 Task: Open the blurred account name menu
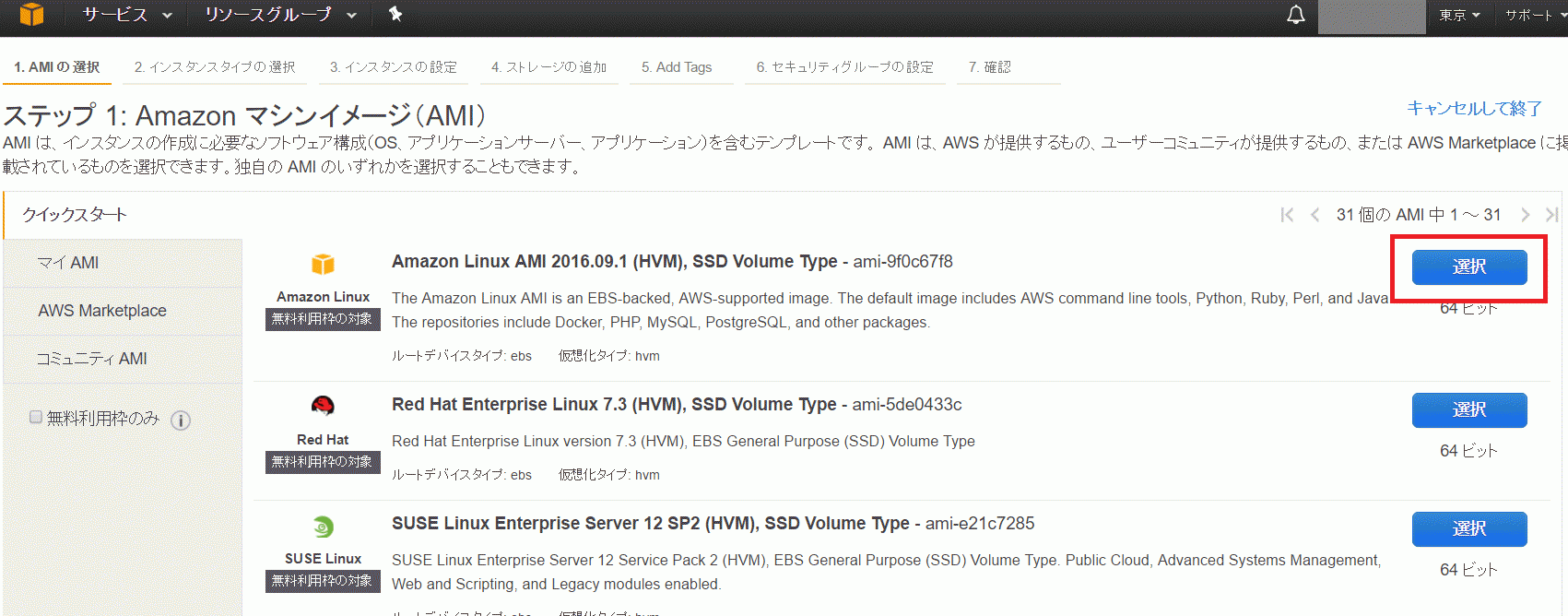point(1372,17)
